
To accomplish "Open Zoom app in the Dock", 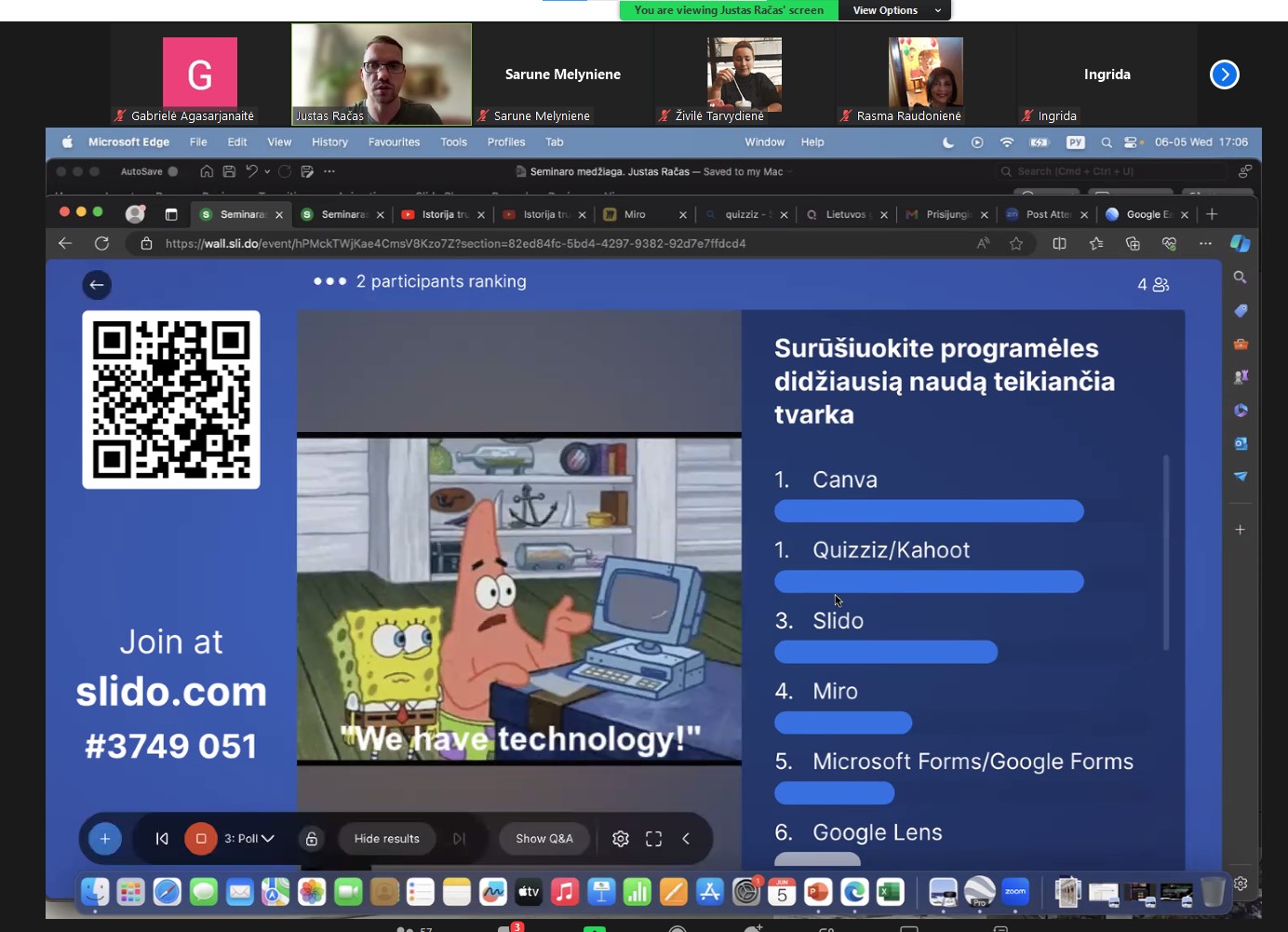I will click(x=1015, y=892).
